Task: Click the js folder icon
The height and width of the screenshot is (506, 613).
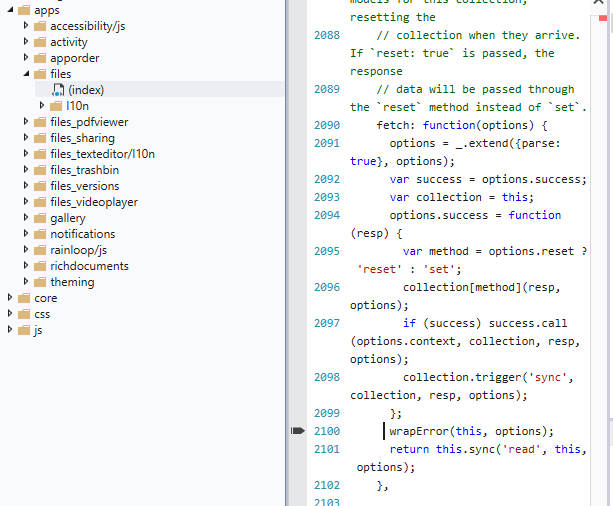Action: pyautogui.click(x=24, y=331)
